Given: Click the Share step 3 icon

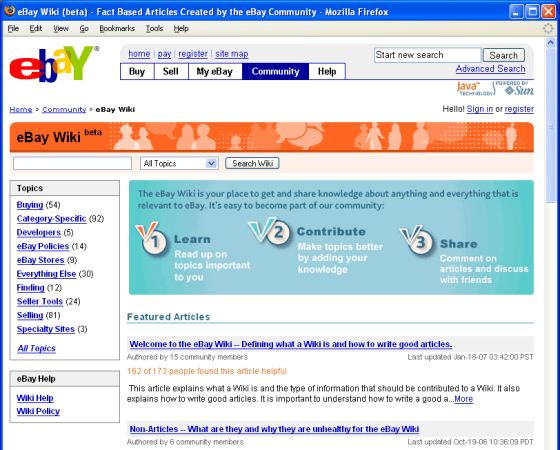Looking at the screenshot, I should click(x=417, y=240).
